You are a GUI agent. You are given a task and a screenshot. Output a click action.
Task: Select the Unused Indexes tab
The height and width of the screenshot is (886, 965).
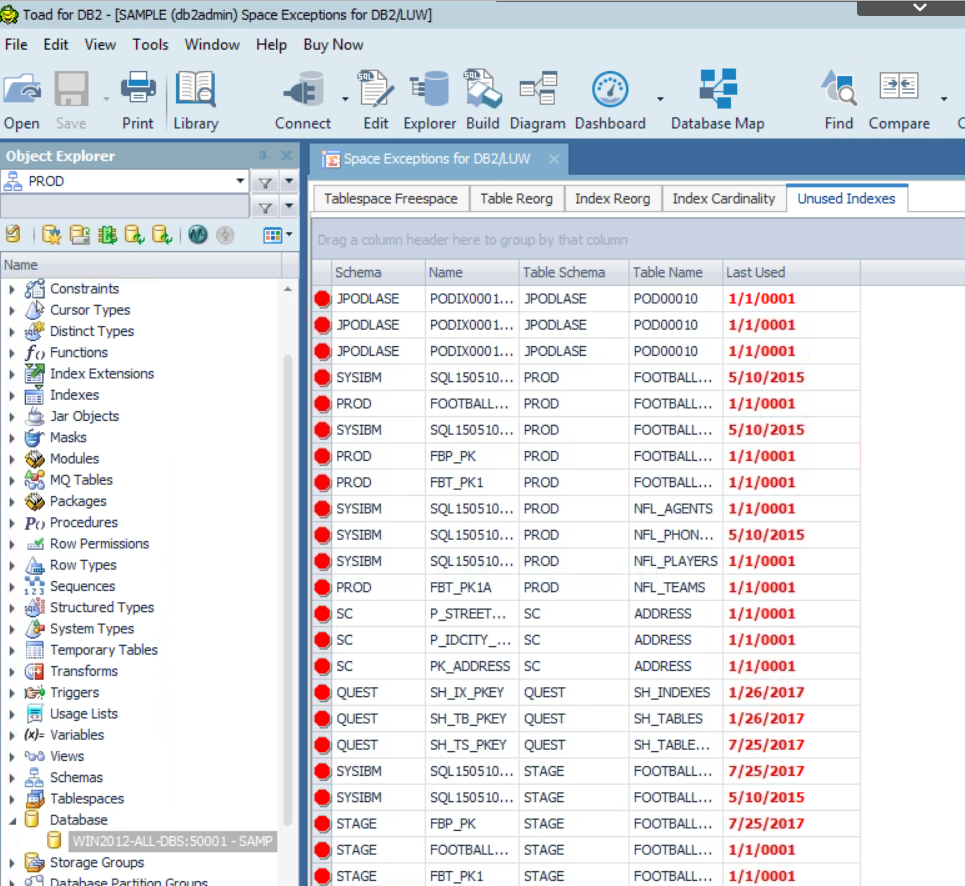[846, 199]
